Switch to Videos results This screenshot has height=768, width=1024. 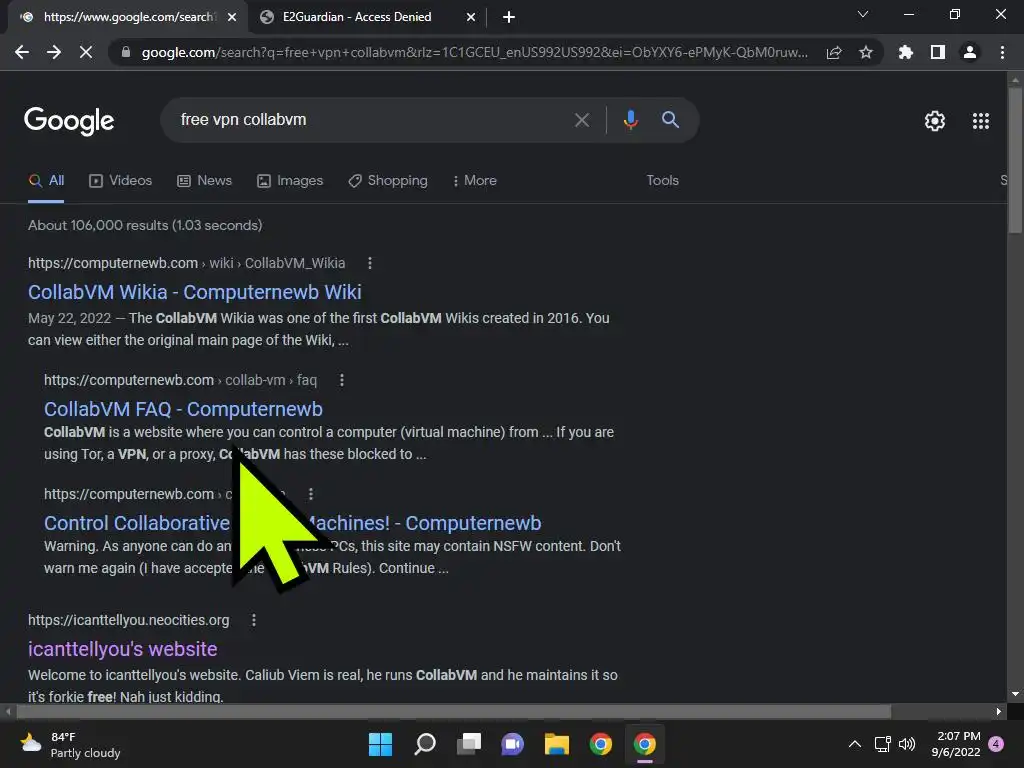tap(121, 181)
